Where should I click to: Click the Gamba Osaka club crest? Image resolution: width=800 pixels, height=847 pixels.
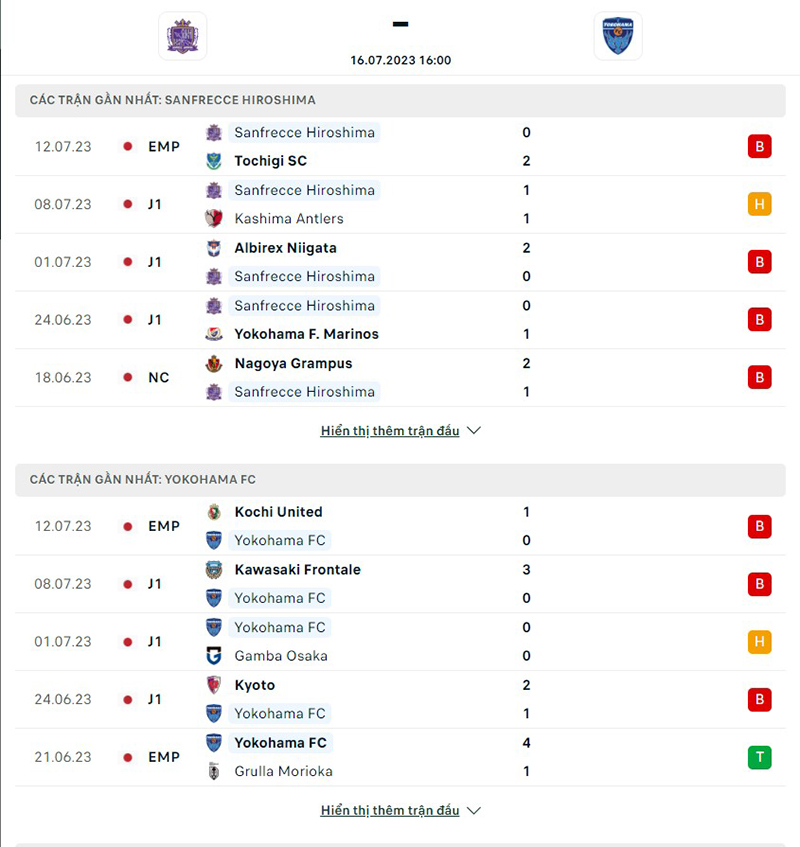[213, 656]
